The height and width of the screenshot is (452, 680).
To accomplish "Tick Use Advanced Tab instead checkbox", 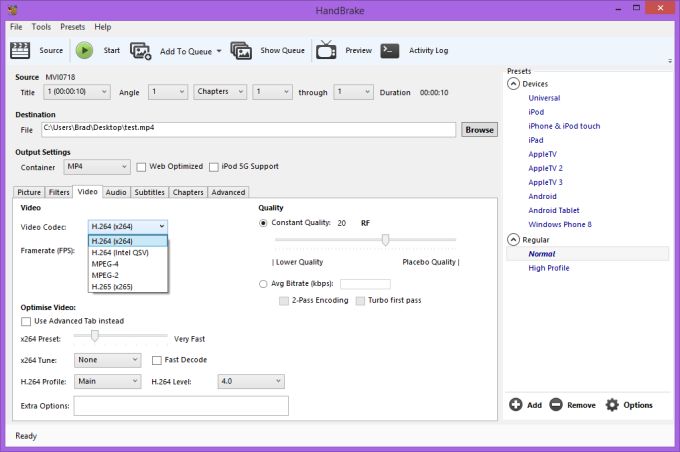I will click(x=26, y=321).
